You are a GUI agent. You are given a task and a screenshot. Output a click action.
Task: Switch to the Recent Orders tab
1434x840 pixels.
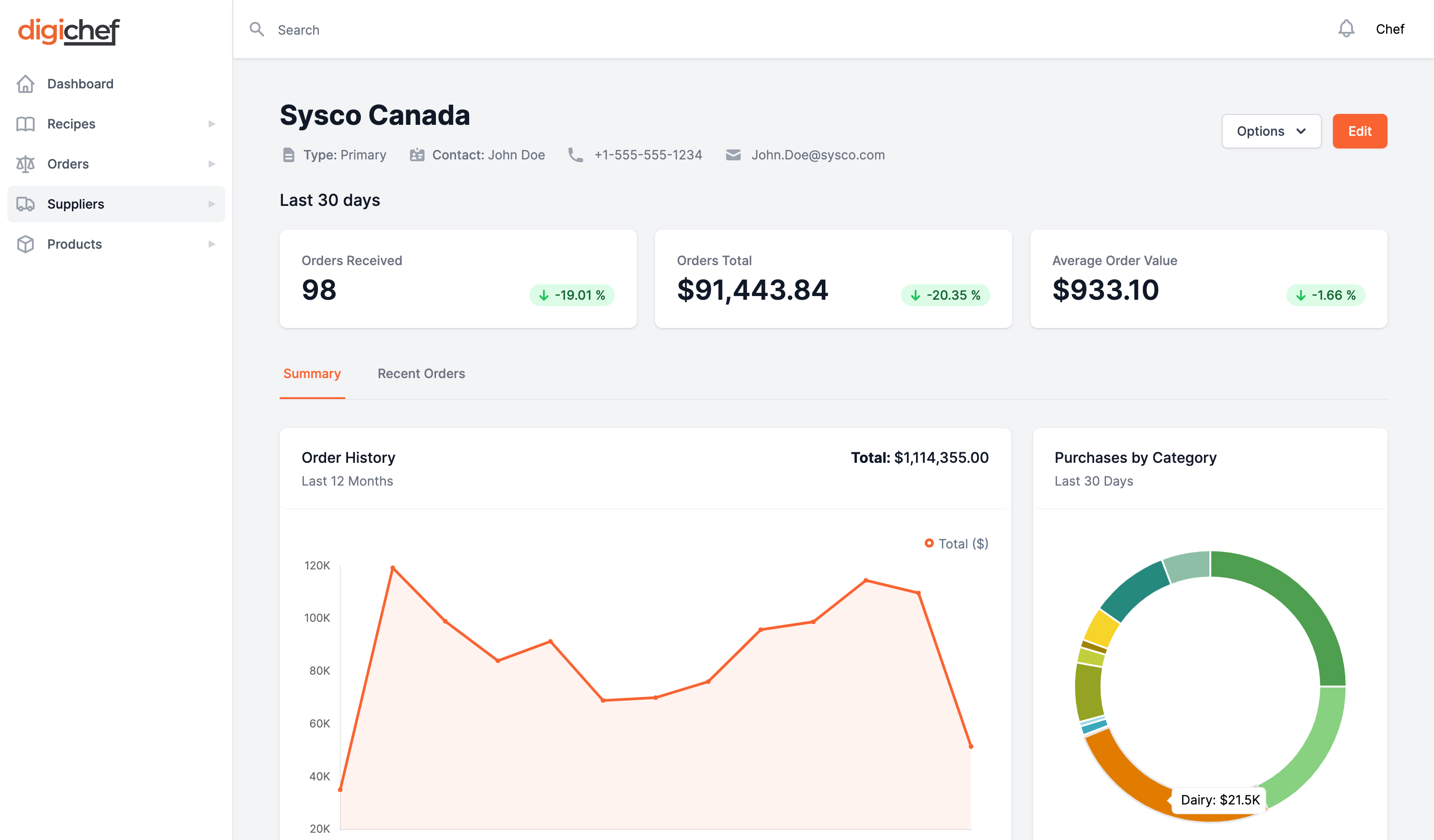[421, 374]
